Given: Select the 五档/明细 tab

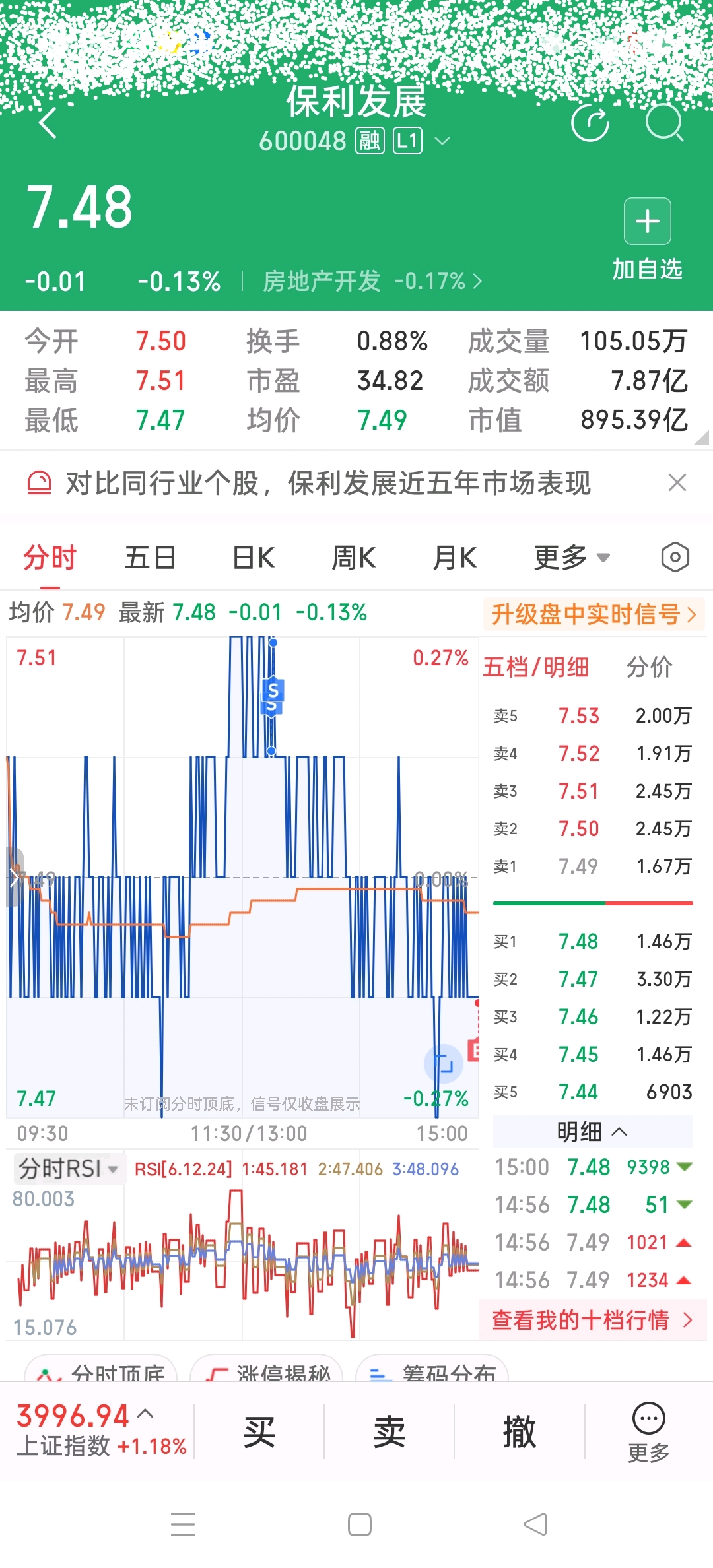Looking at the screenshot, I should (535, 667).
